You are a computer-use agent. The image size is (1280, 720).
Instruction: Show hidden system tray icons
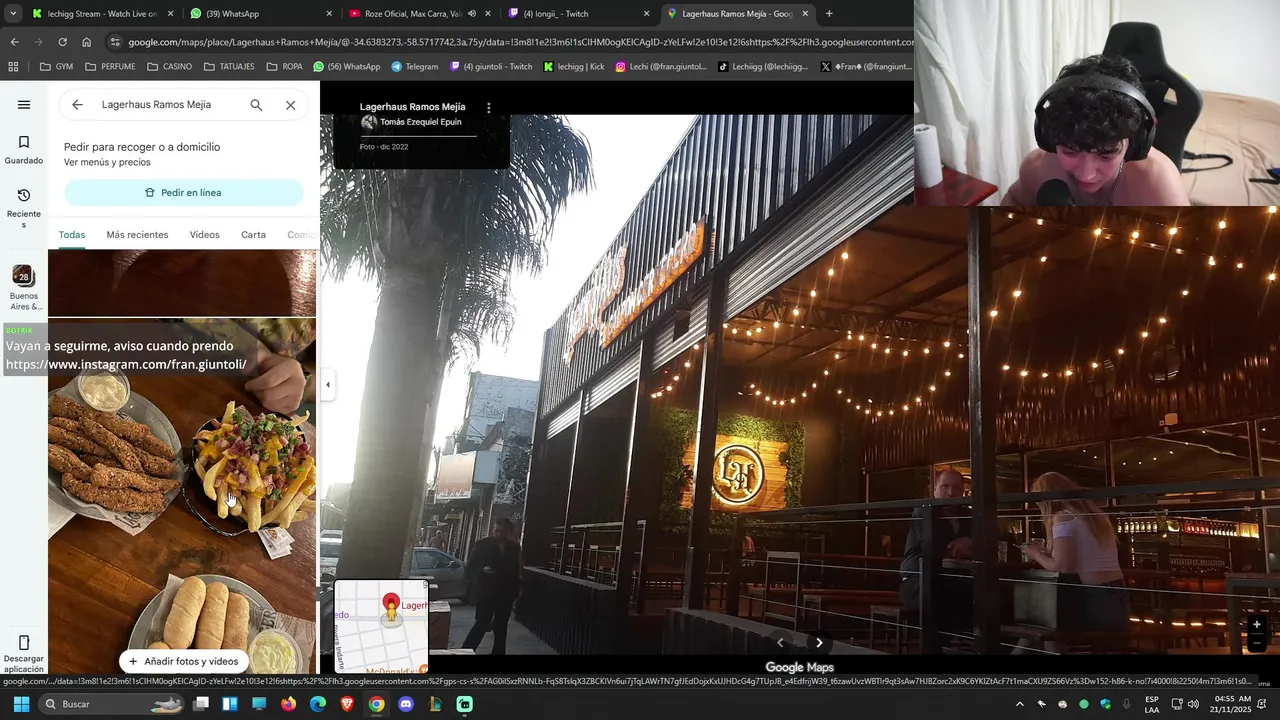[1019, 704]
